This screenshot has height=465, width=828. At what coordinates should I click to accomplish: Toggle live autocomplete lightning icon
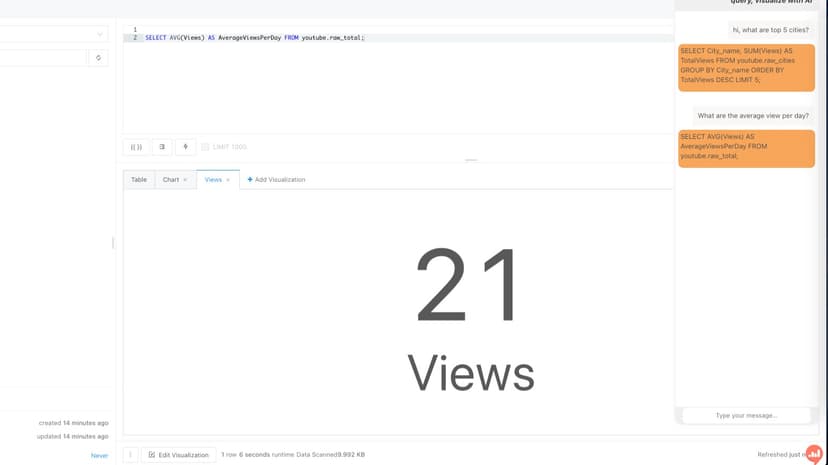click(185, 147)
